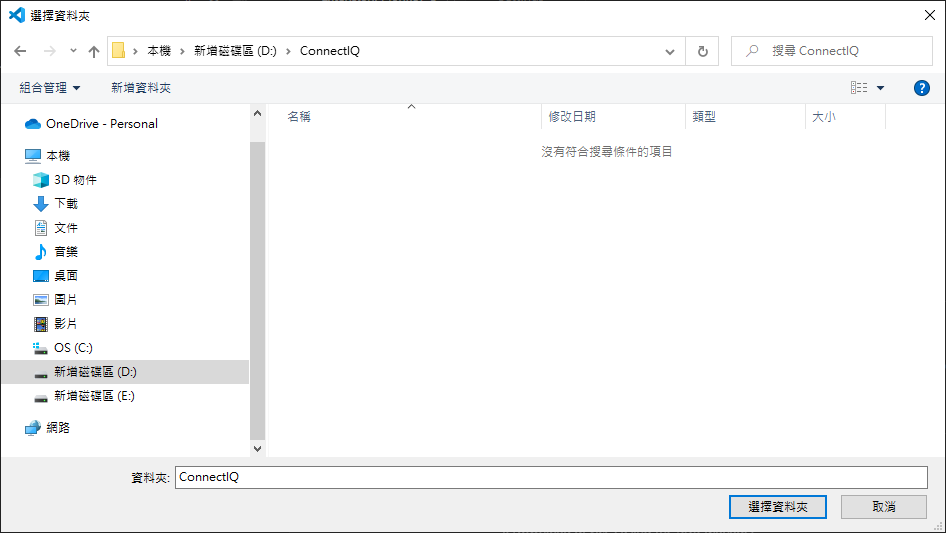Confirm with 選擇資料夾 button
The width and height of the screenshot is (946, 533).
pos(778,507)
